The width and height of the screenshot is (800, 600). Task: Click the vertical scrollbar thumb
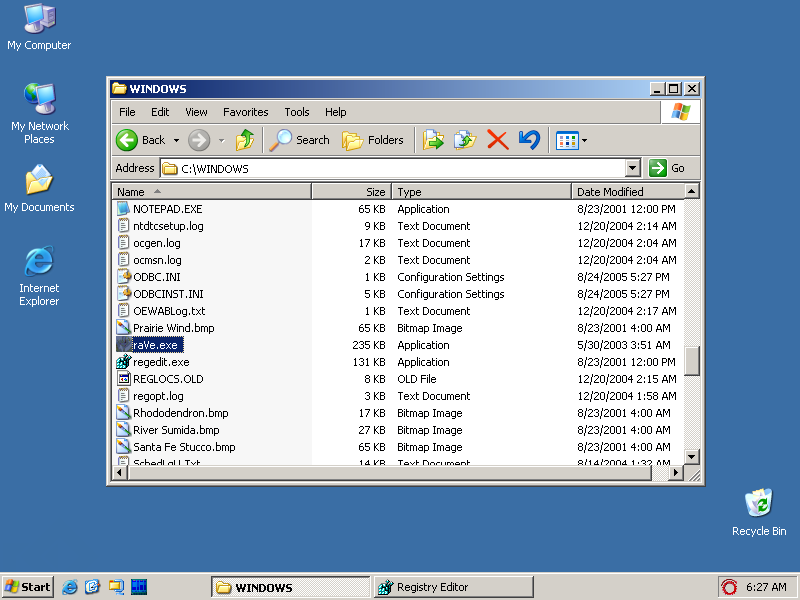click(x=691, y=361)
